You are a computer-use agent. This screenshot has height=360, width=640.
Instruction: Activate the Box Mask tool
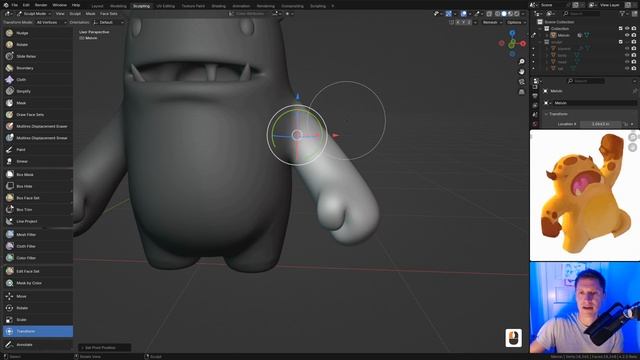(38, 174)
